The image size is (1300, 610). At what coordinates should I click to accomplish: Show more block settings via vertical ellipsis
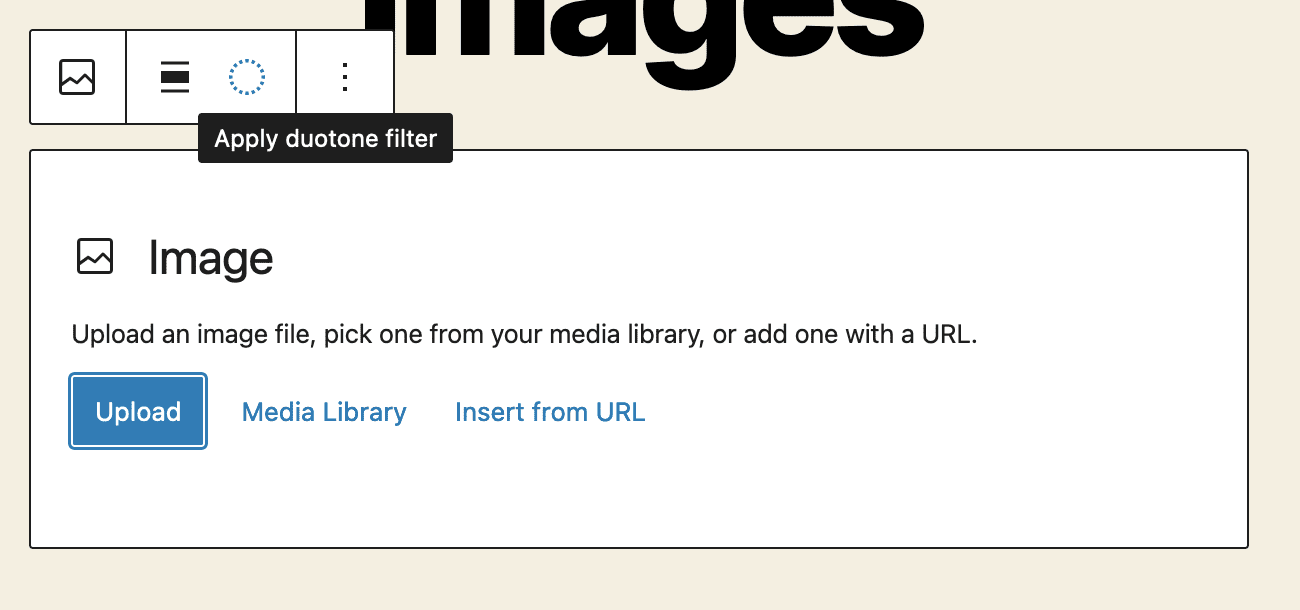point(345,77)
